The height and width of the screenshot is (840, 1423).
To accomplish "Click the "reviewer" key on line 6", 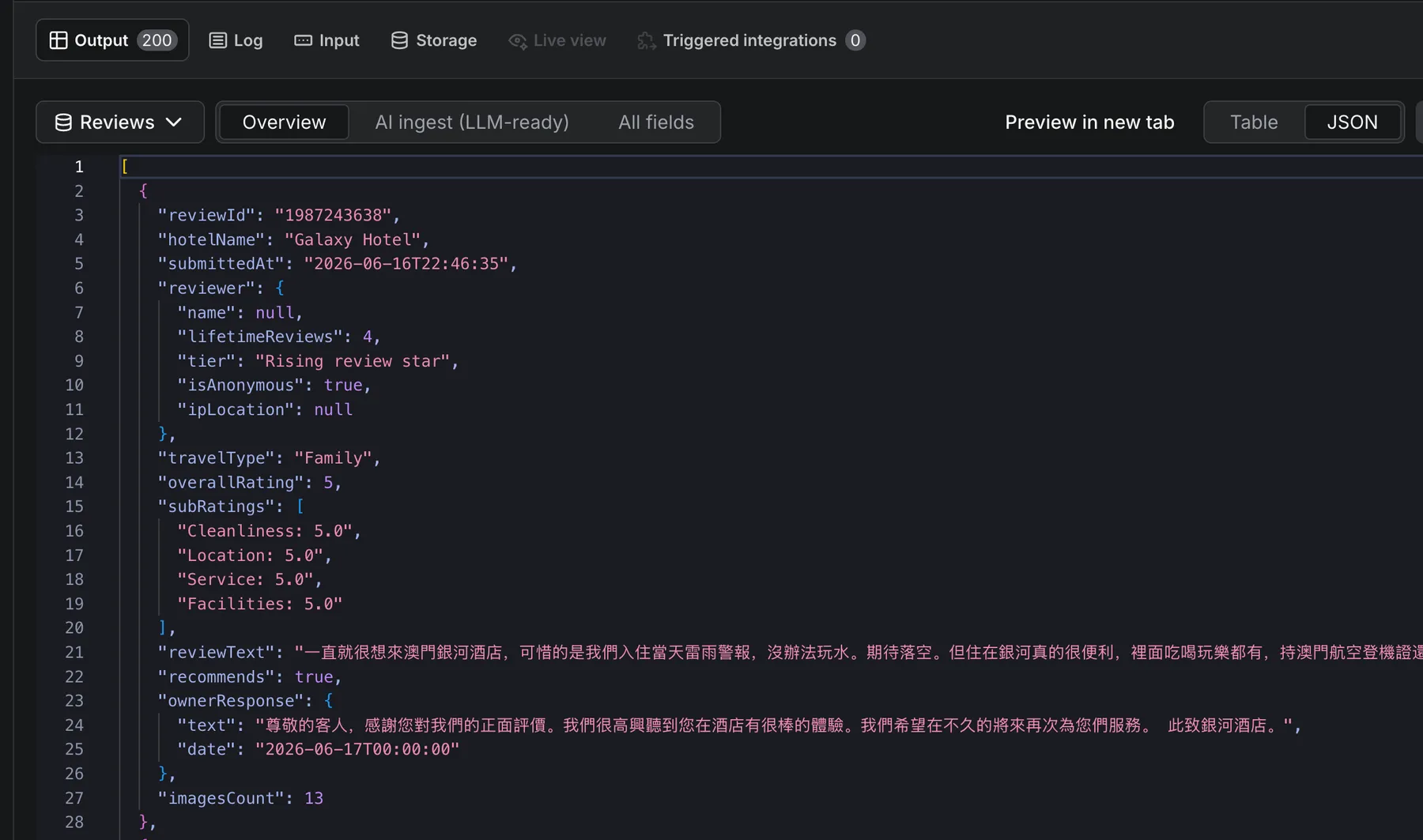I will tap(206, 288).
